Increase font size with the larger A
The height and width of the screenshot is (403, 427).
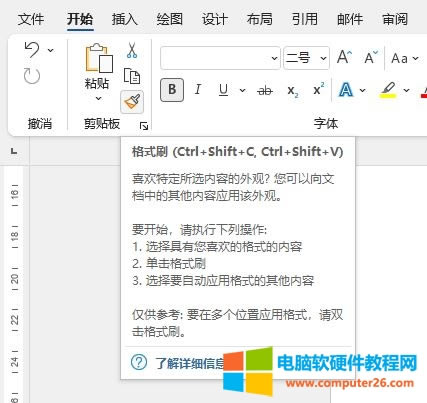tap(344, 57)
